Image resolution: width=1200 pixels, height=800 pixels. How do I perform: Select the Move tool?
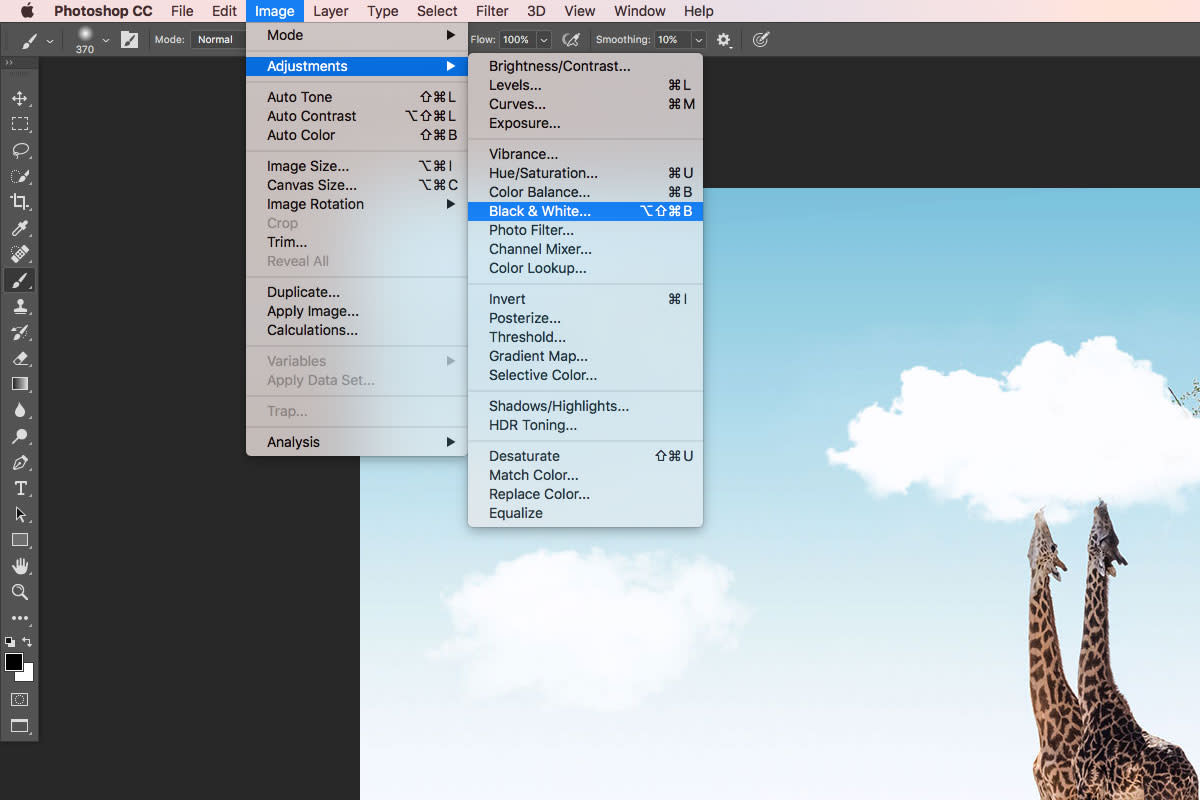pyautogui.click(x=20, y=98)
